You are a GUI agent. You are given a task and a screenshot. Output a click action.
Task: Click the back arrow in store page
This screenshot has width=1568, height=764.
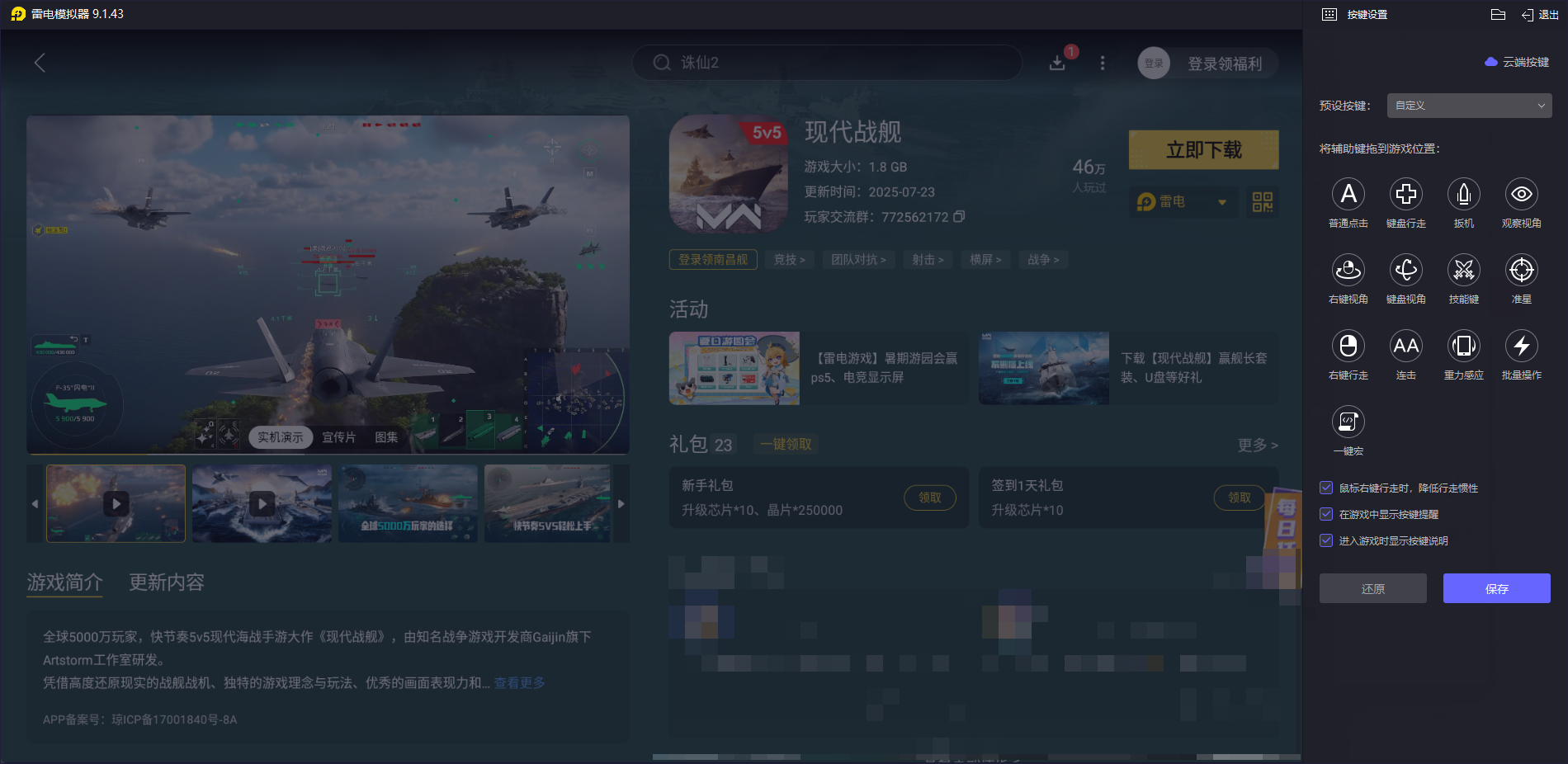pyautogui.click(x=40, y=63)
